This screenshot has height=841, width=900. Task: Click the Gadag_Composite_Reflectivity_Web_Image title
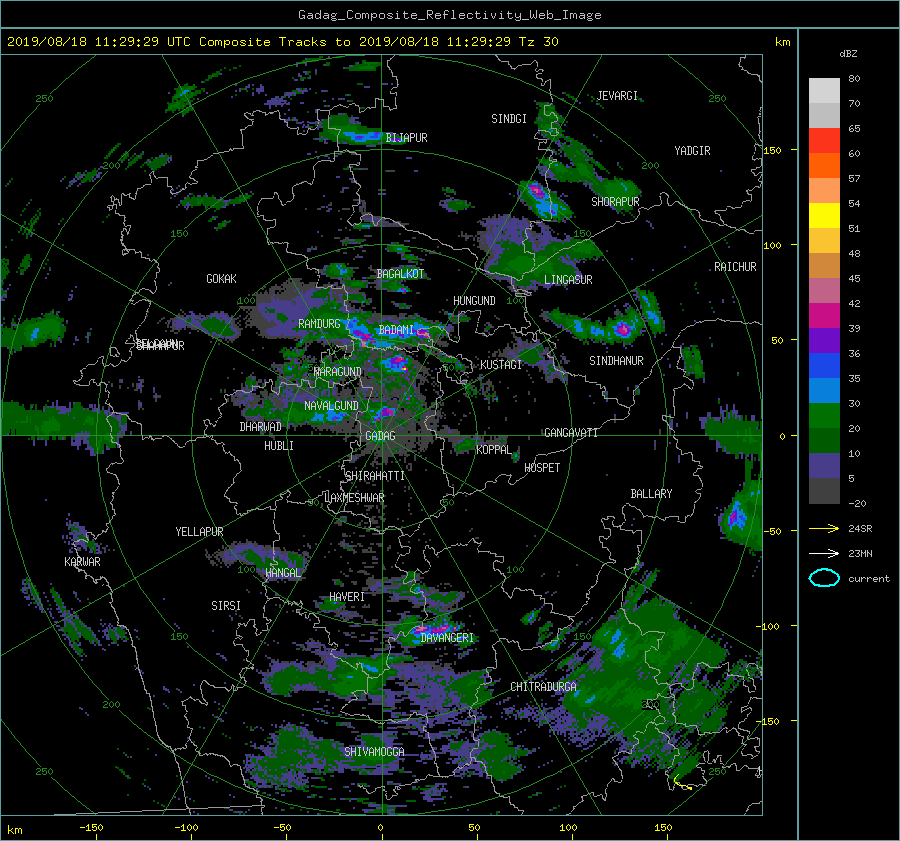point(449,15)
